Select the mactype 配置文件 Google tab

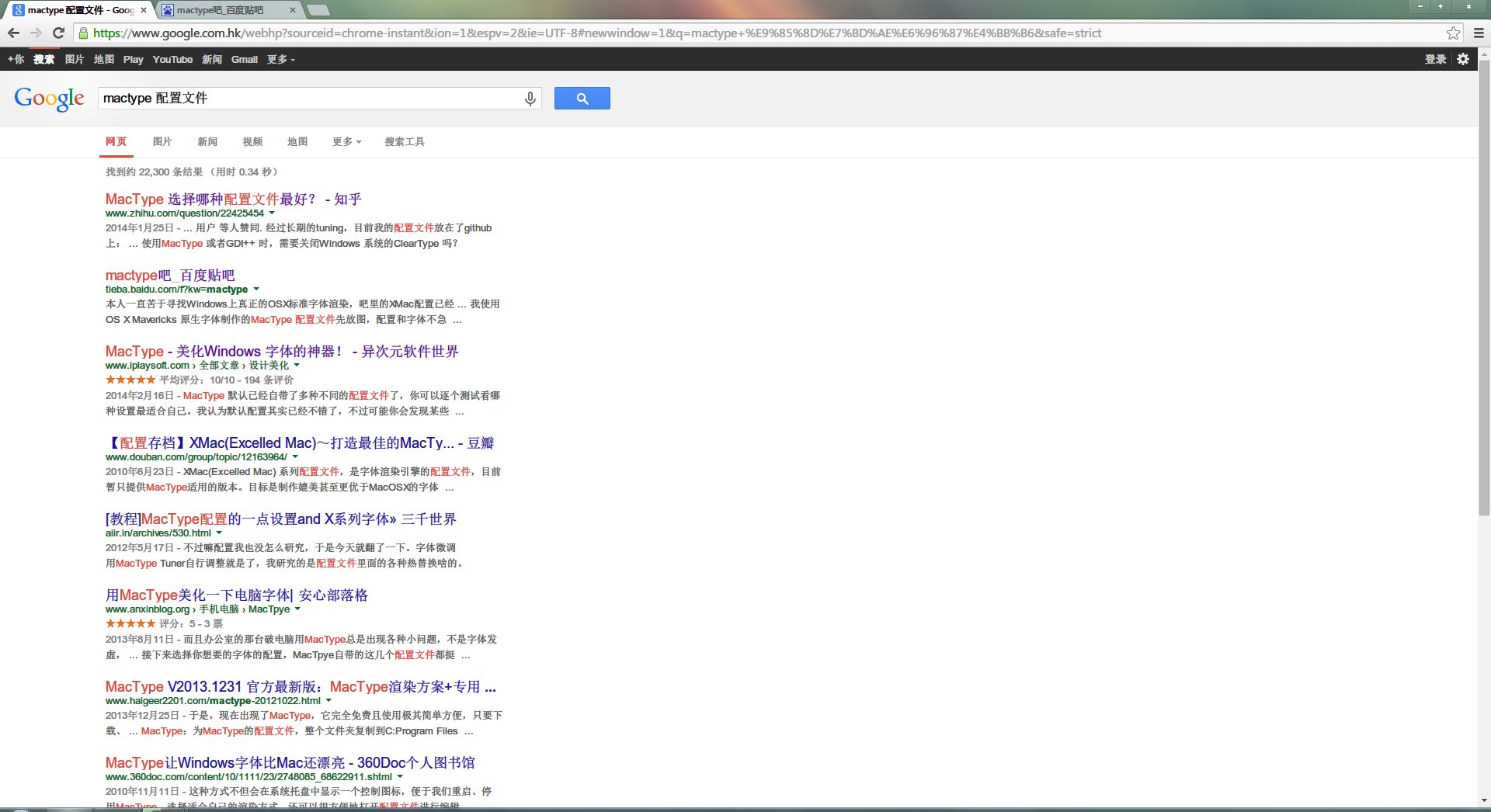click(78, 10)
